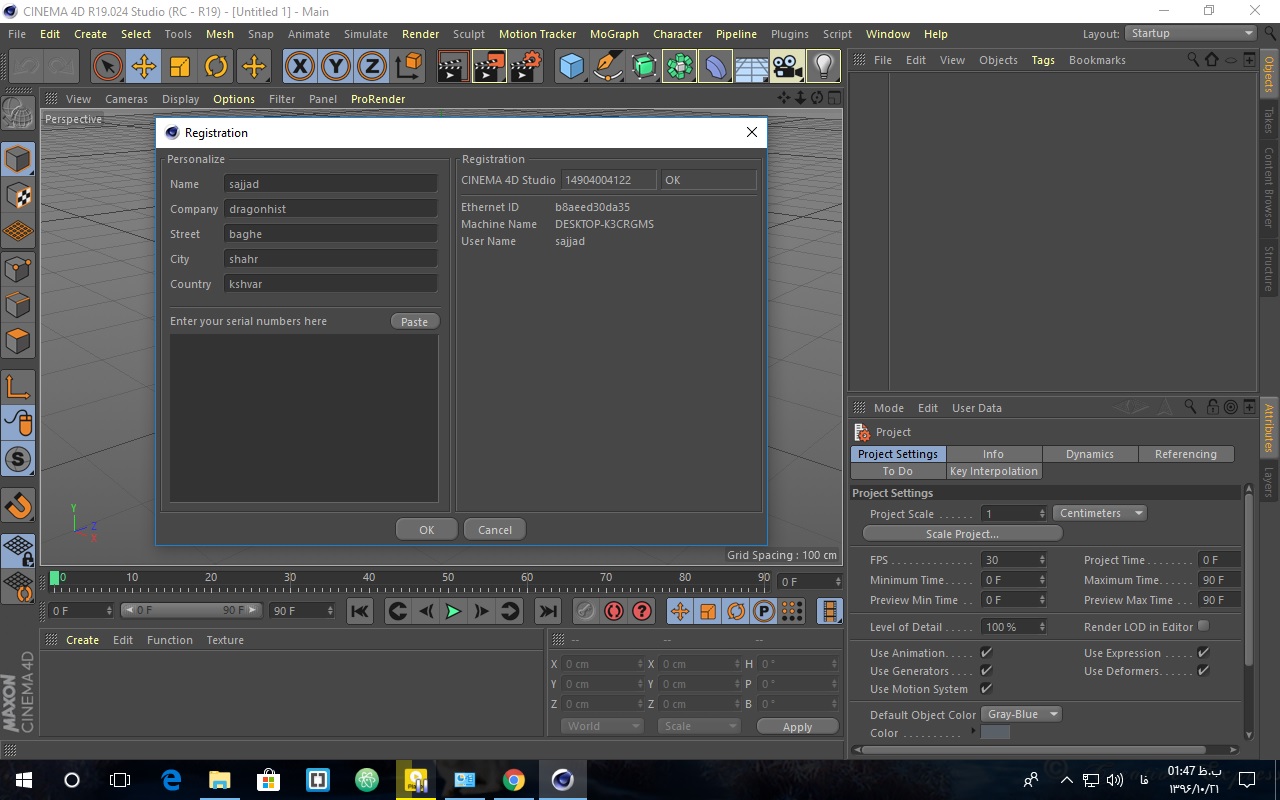
Task: Click the Make Editable icon
Action: click(18, 114)
